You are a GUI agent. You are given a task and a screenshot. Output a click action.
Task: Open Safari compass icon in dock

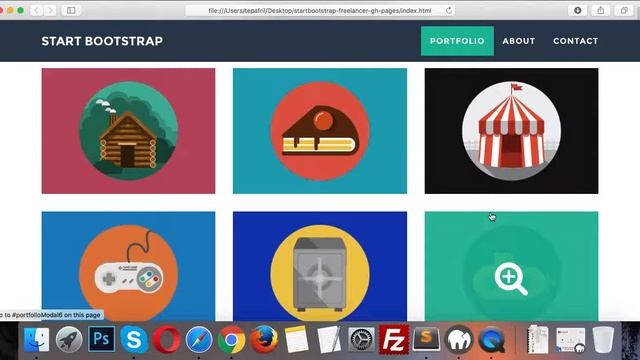coord(199,339)
